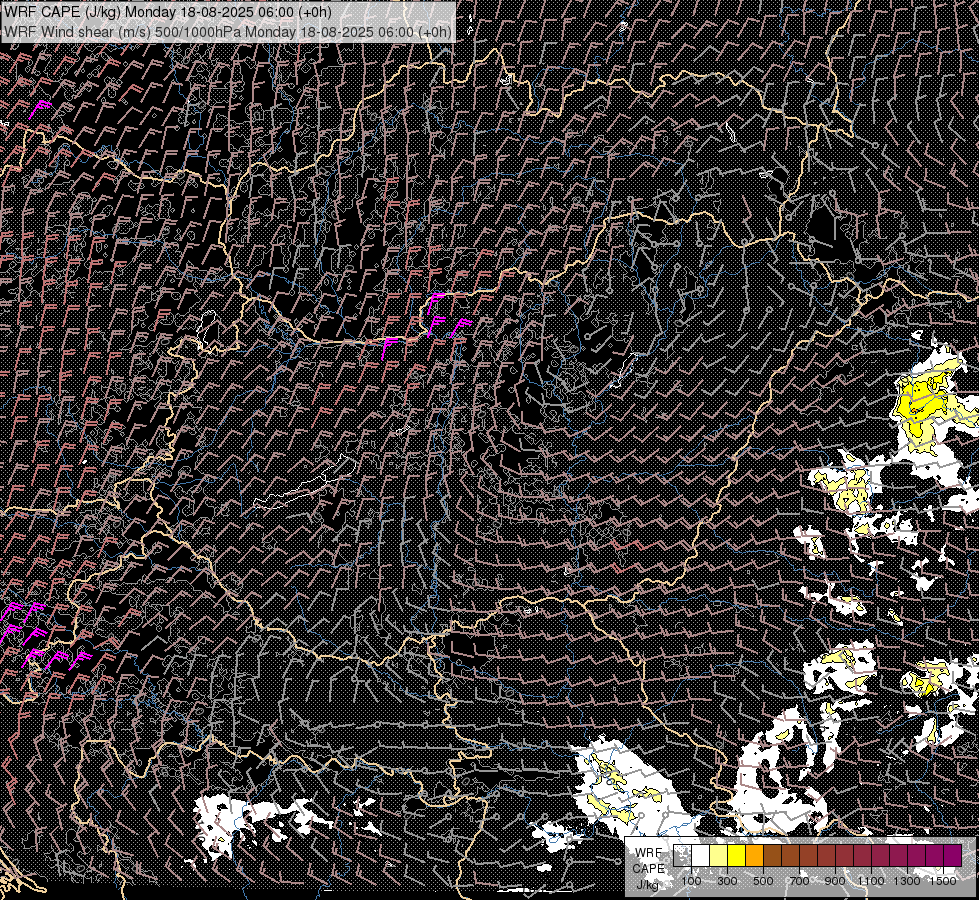Click the '300' legend tick label
Viewport: 979px width, 900px height.
727,881
